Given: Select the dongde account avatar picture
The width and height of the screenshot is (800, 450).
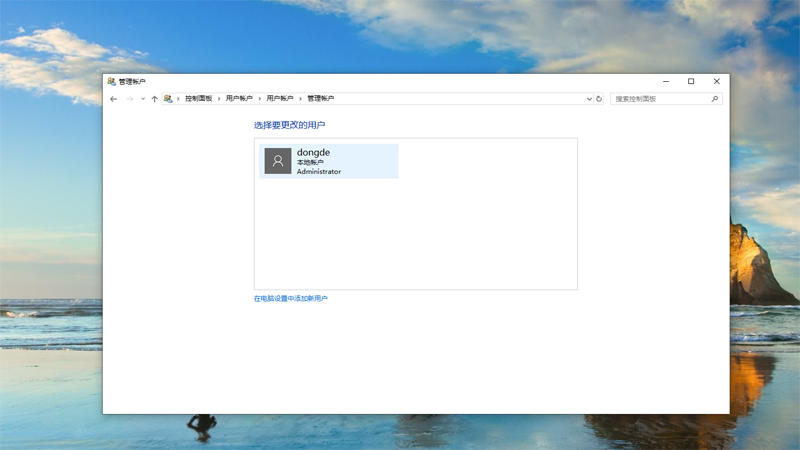Looking at the screenshot, I should 278,161.
